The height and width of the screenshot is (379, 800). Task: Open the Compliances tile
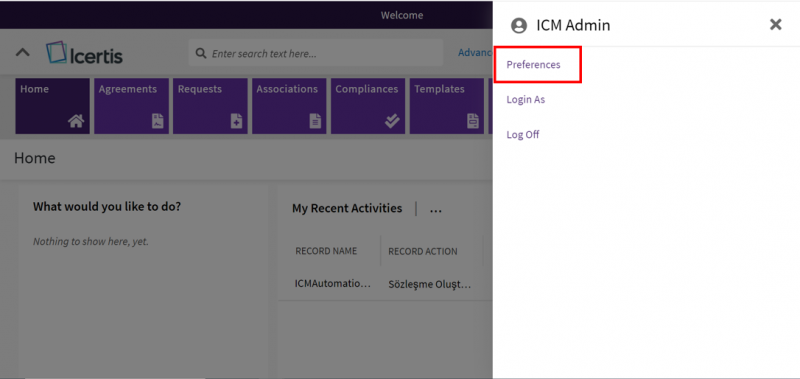[368, 106]
